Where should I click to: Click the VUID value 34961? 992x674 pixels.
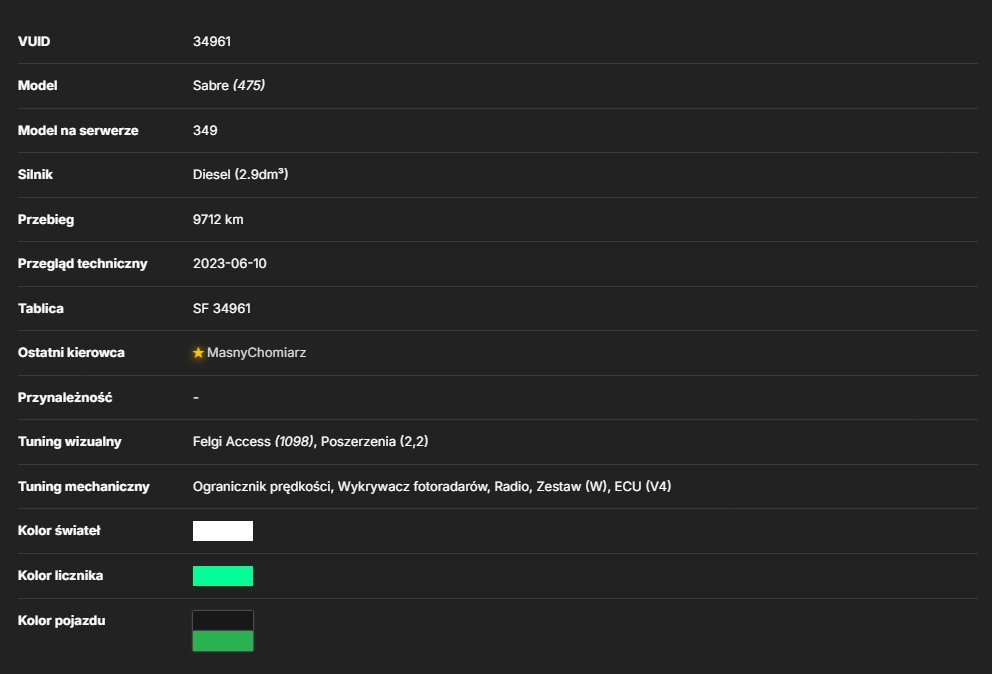pos(212,41)
